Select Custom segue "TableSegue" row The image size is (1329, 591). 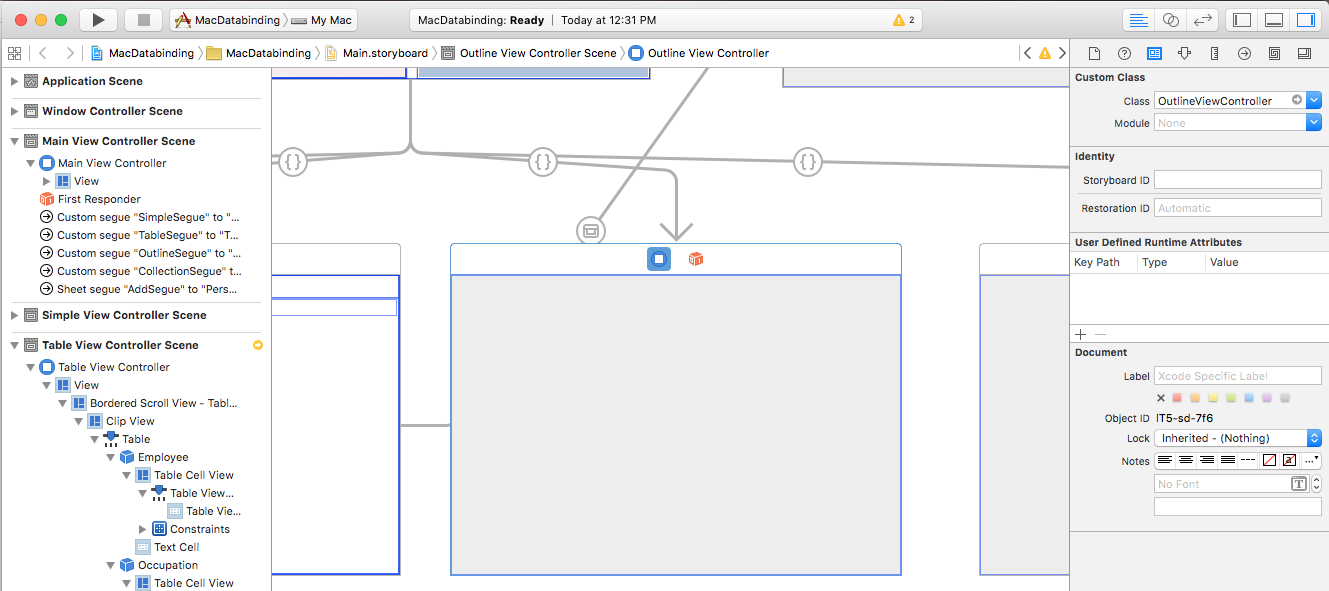(140, 235)
